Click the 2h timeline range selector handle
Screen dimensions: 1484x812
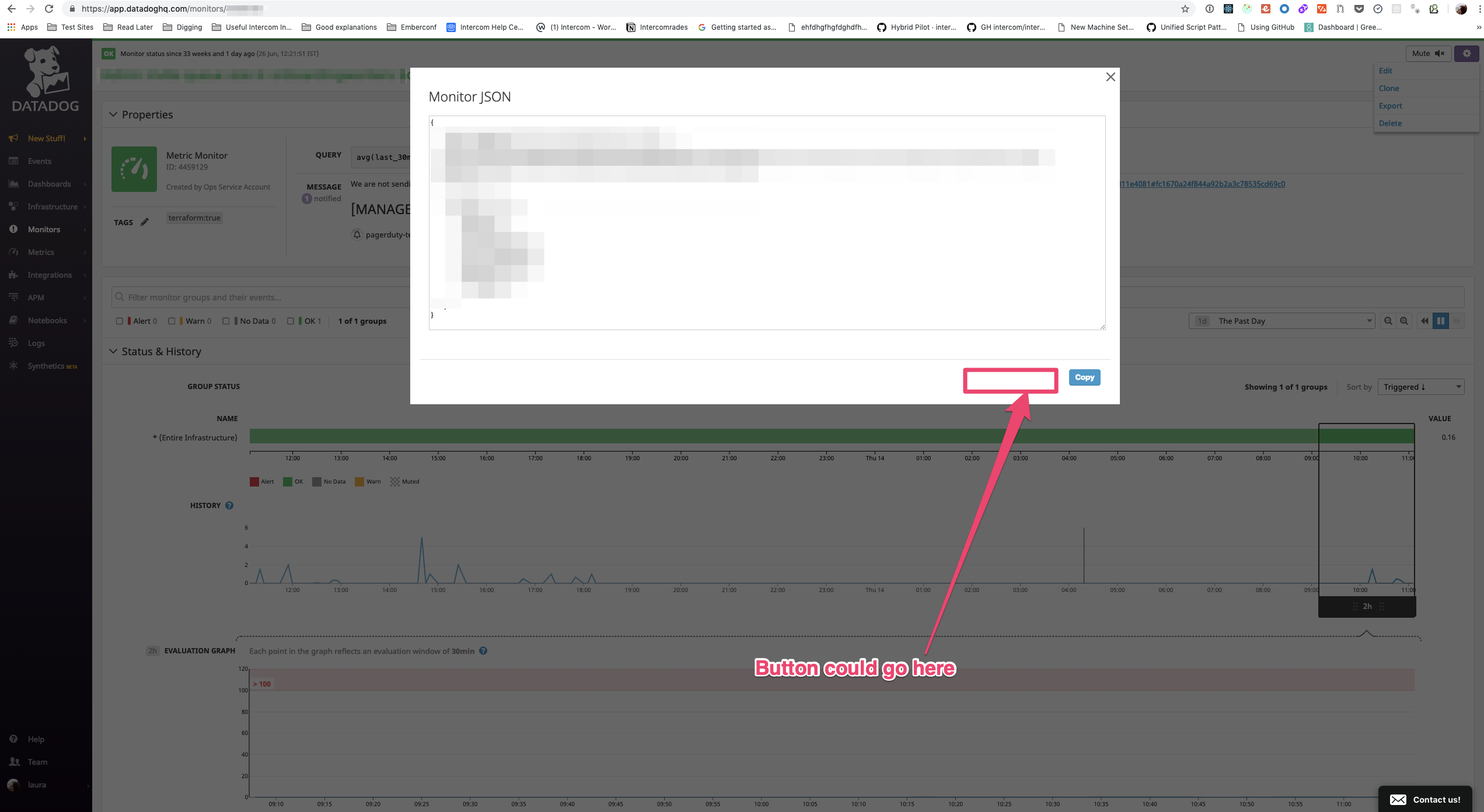click(1367, 606)
